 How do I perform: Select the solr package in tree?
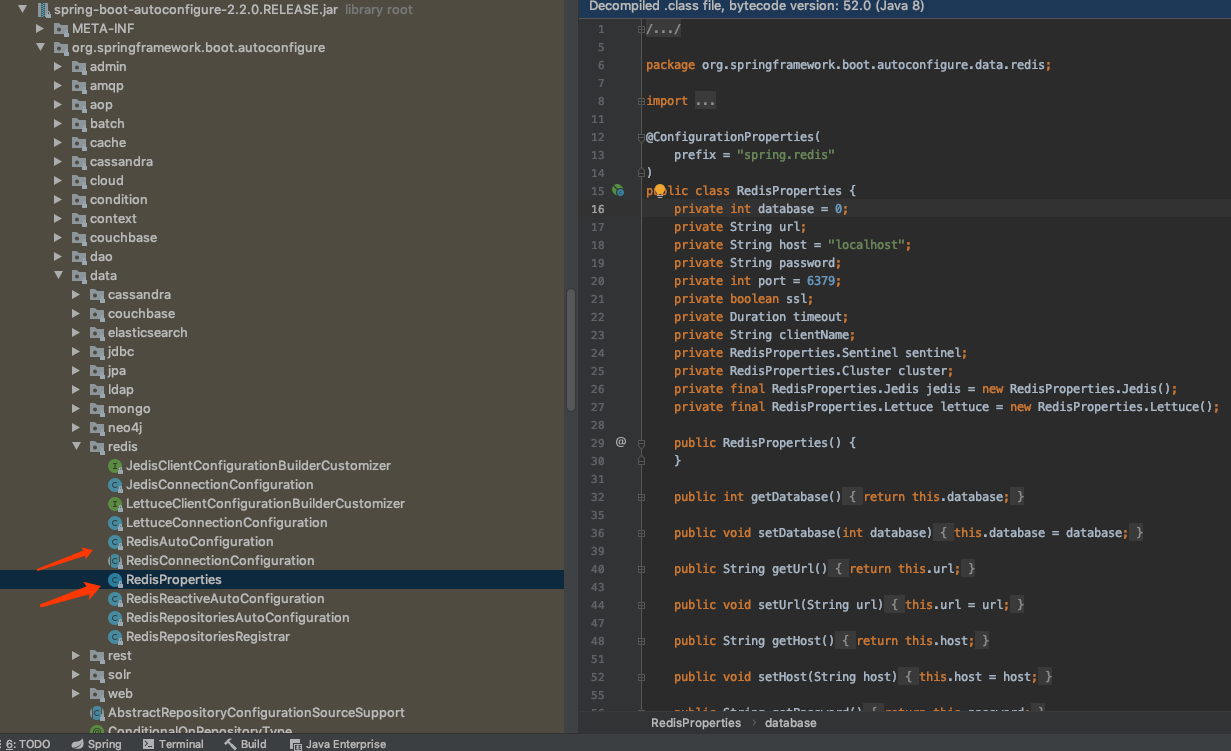coord(120,675)
